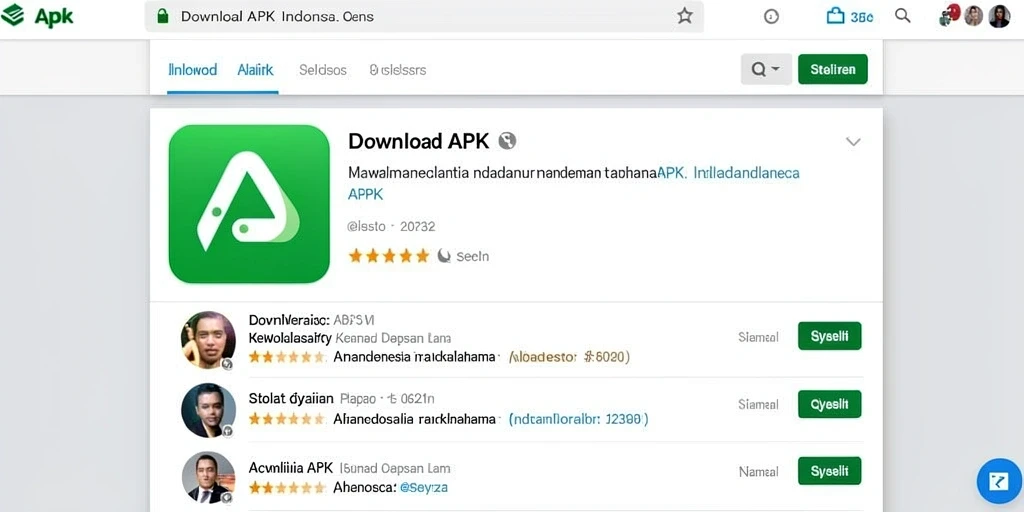Click the middle profile avatar in header
The height and width of the screenshot is (512, 1024).
pos(974,16)
